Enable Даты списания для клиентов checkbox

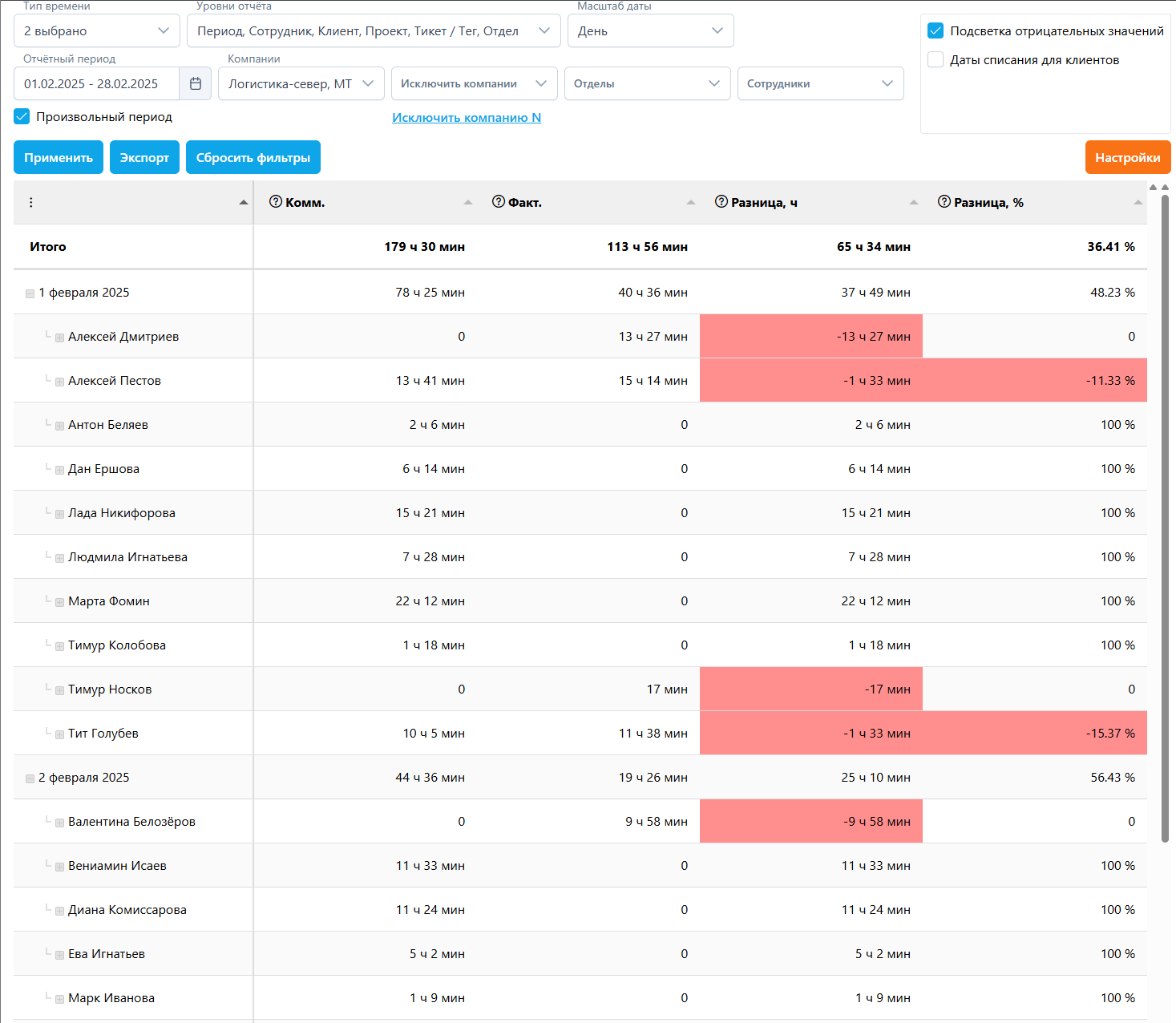(936, 60)
